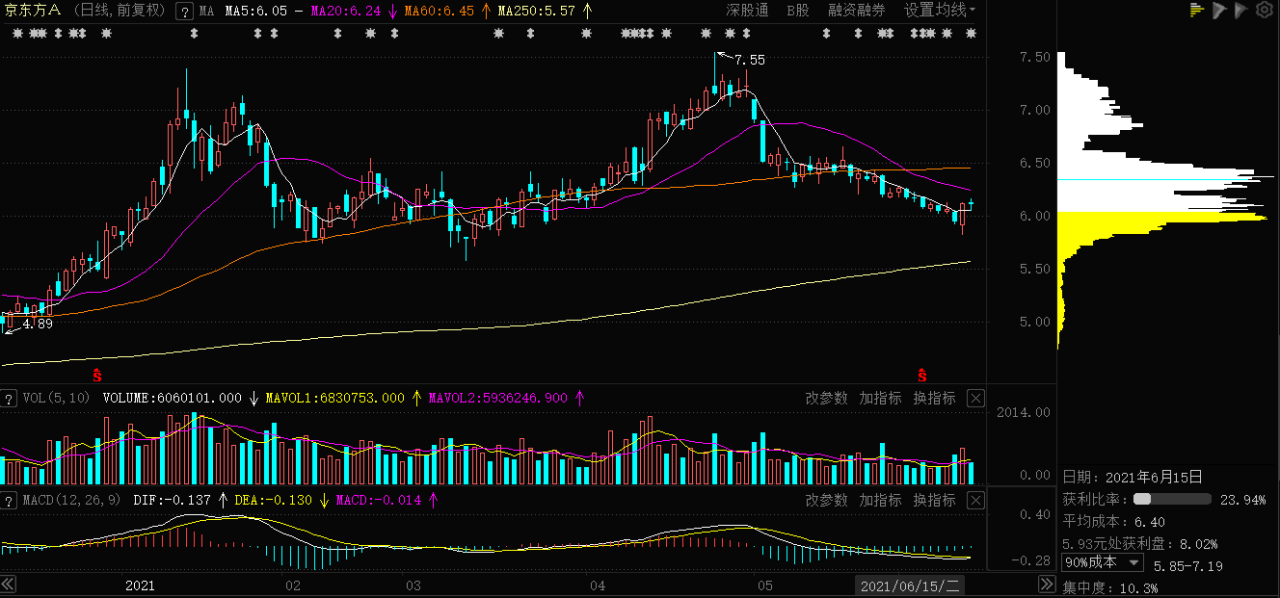Click the gear settings icon top-right
Screen dimensions: 1280x598
pos(1266,10)
